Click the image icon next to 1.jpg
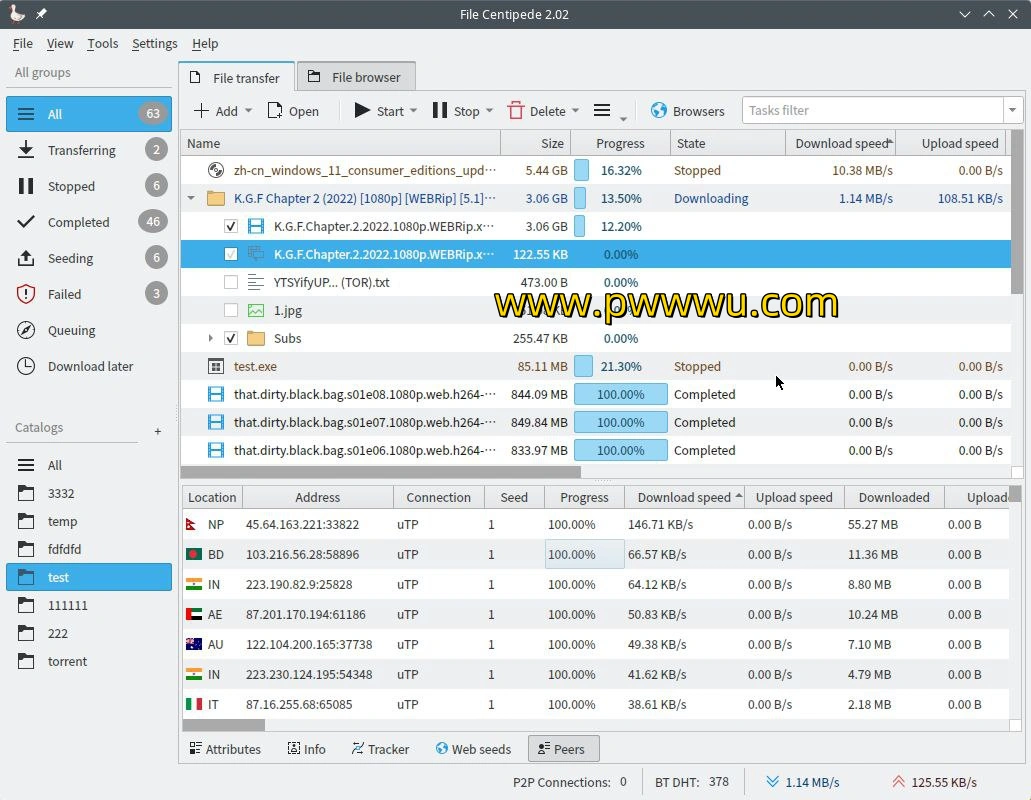 pos(256,310)
